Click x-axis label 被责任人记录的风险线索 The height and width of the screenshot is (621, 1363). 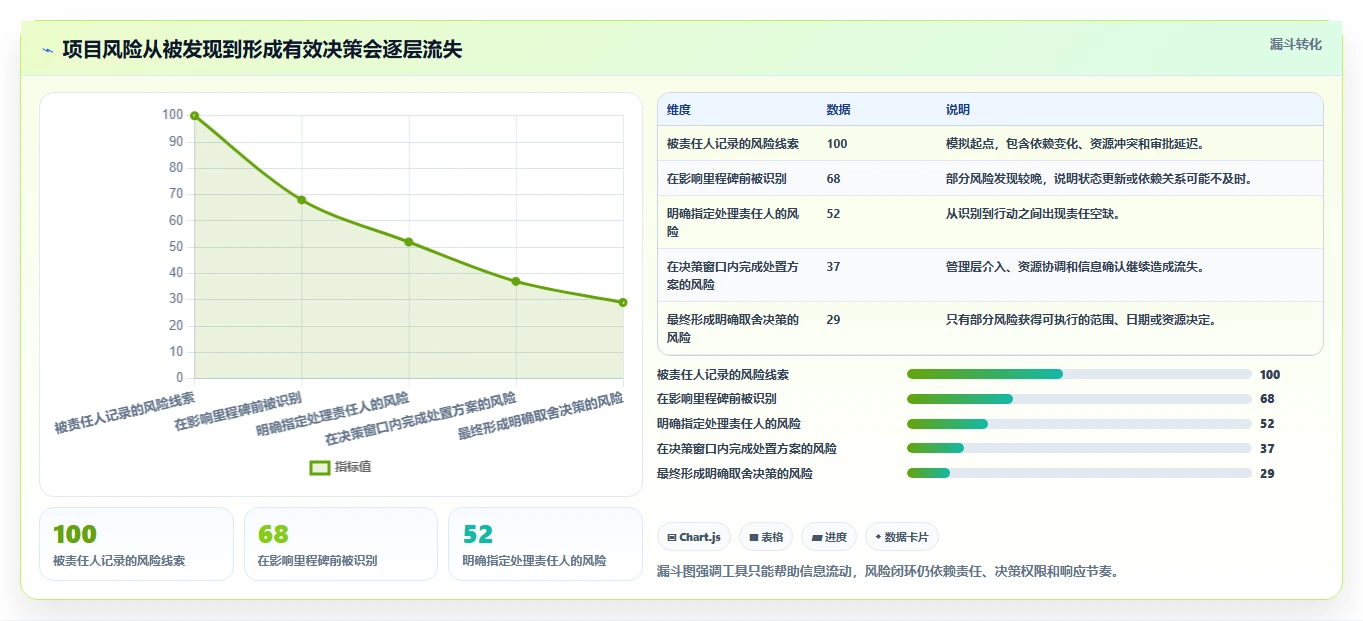(125, 413)
